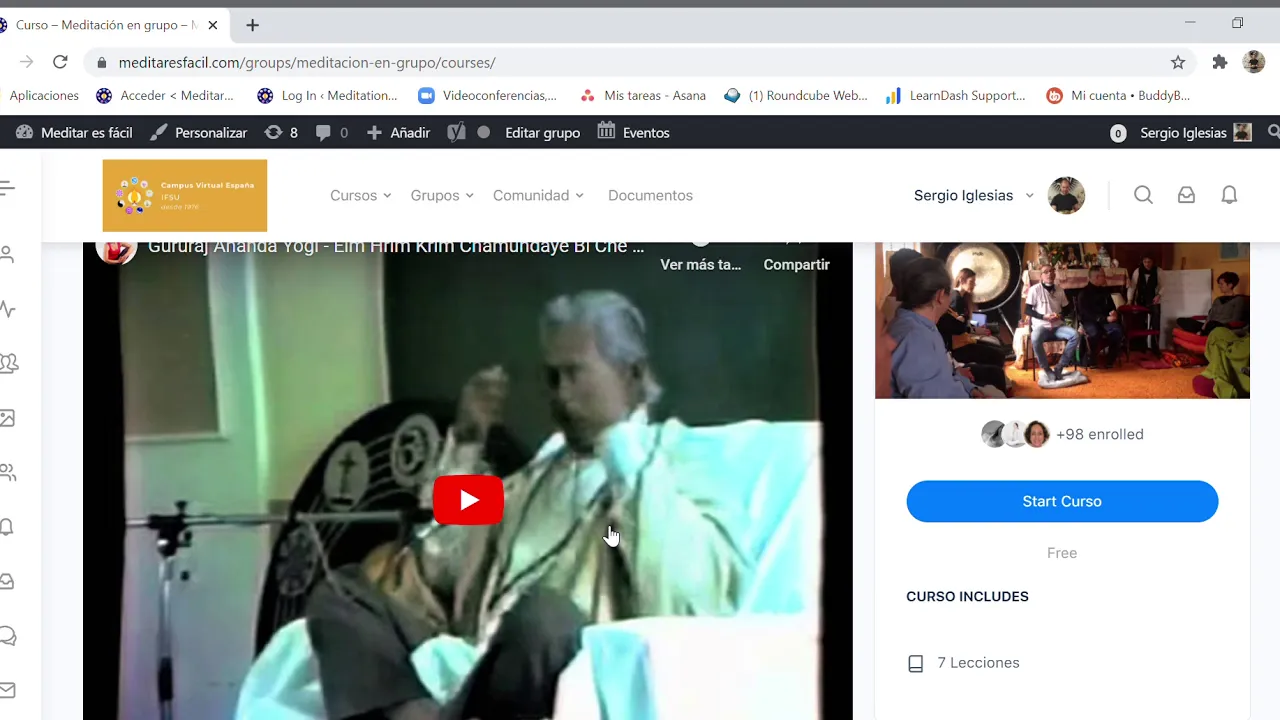Image resolution: width=1280 pixels, height=720 pixels.
Task: Click the 7 Lecciones entry
Action: [x=978, y=663]
